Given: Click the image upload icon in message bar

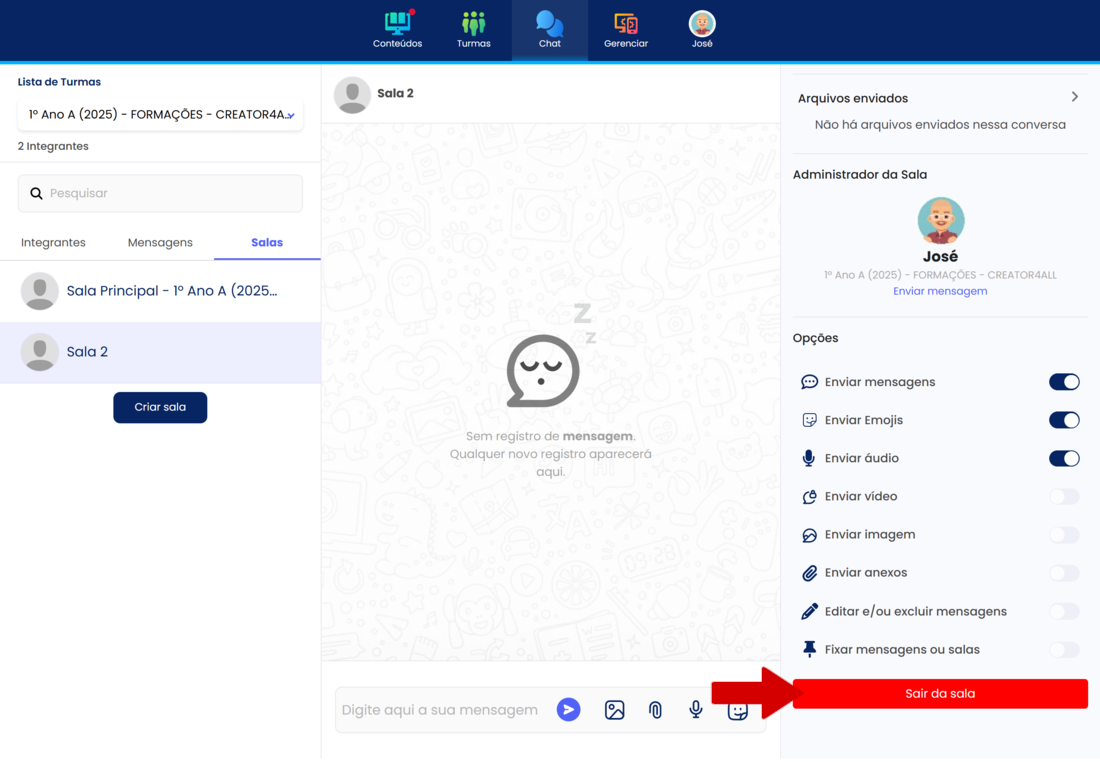Looking at the screenshot, I should click(614, 709).
